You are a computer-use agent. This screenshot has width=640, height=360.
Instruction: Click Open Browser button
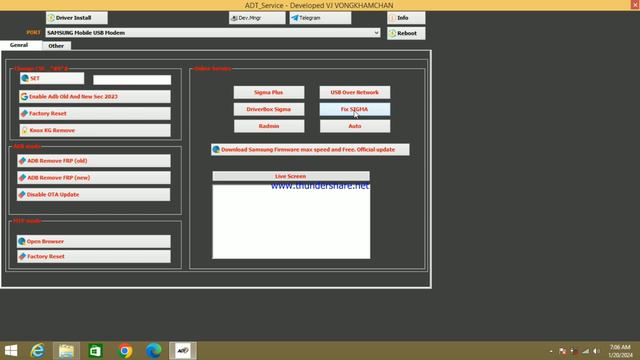93,241
